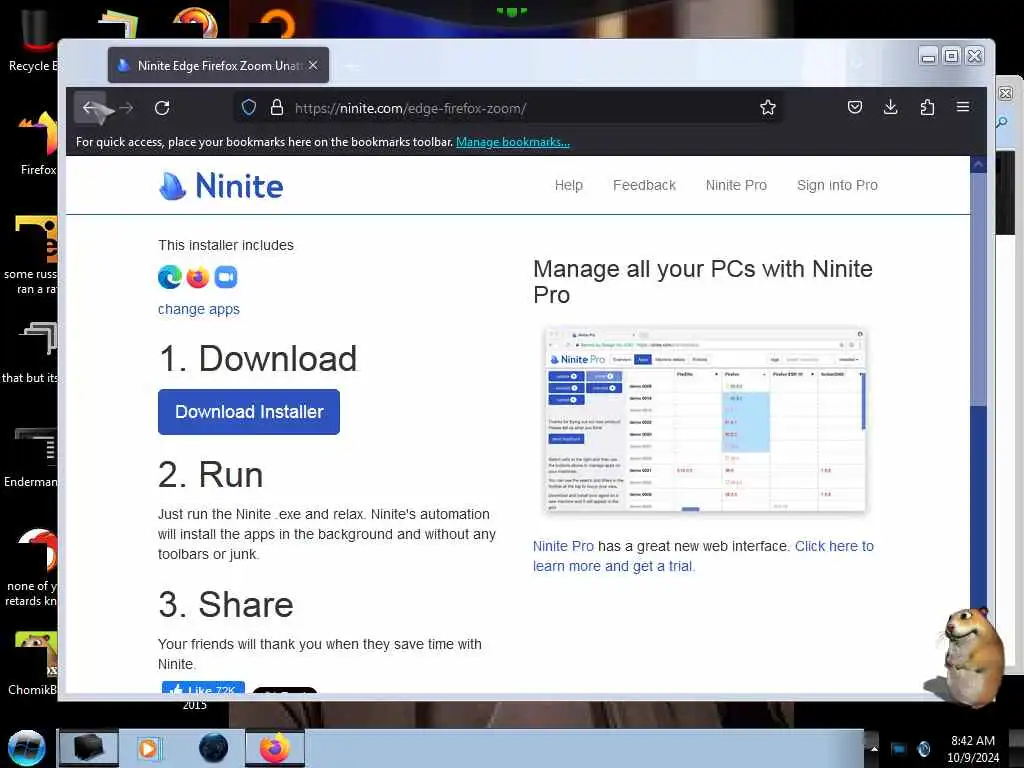
Task: Click the address bar URL field
Action: coord(509,108)
